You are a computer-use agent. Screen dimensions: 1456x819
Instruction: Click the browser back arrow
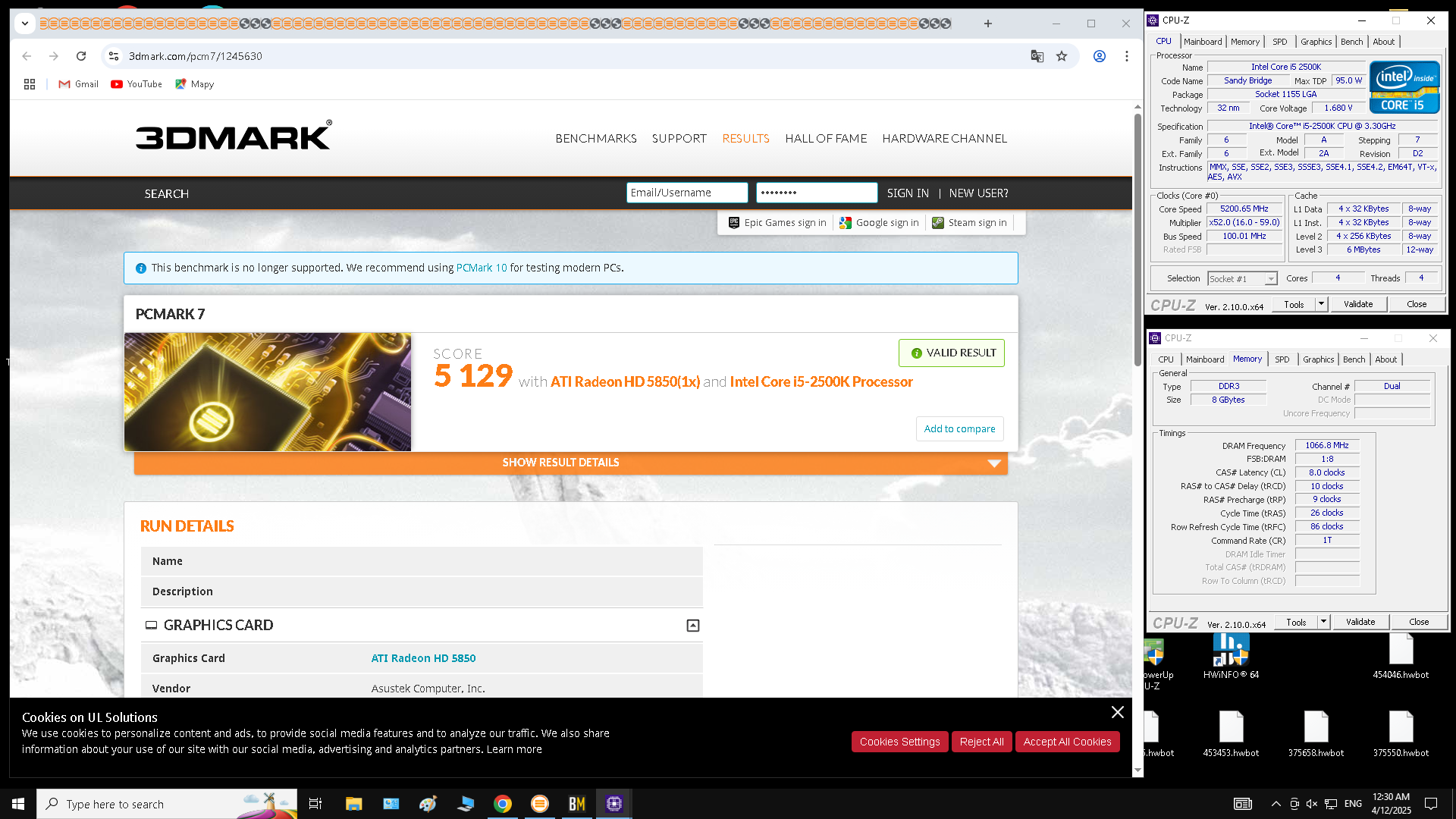[x=27, y=56]
